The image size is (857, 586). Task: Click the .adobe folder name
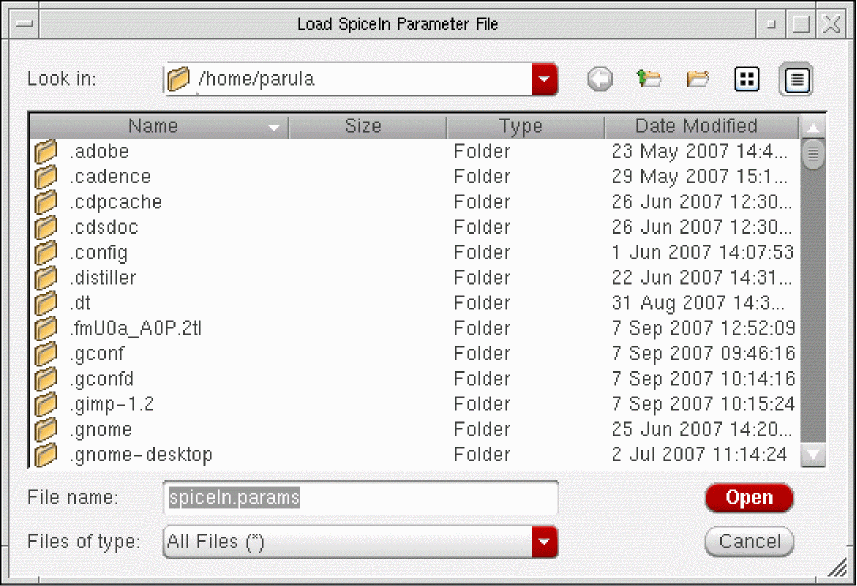tap(99, 151)
